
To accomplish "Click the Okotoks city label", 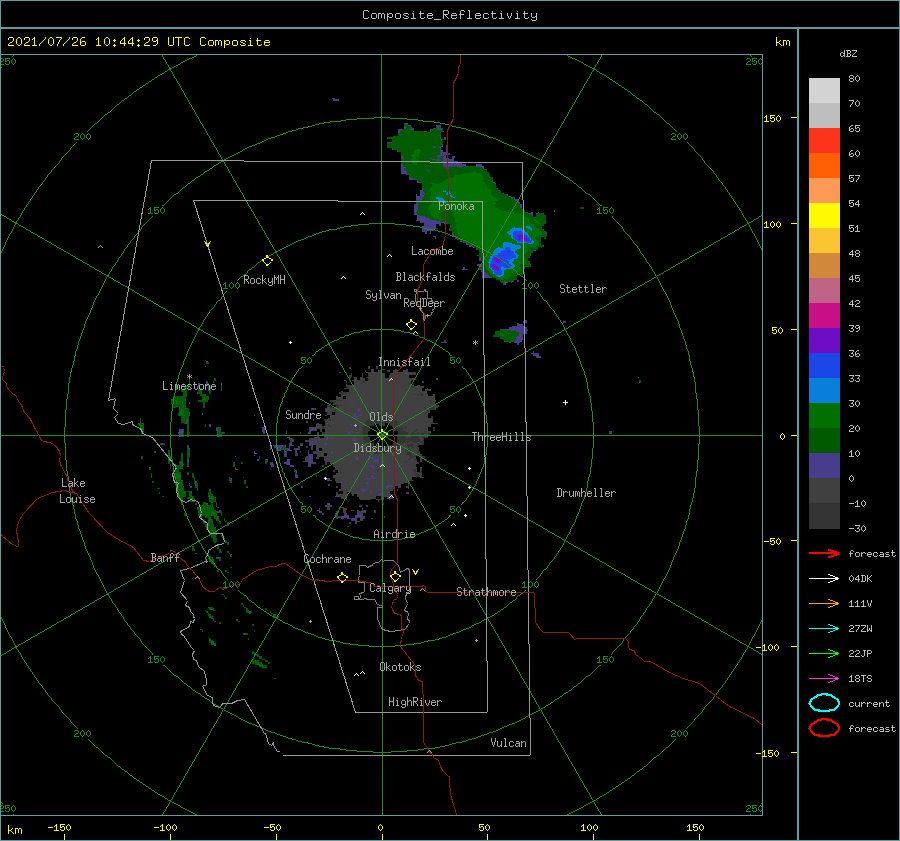I will coord(400,667).
